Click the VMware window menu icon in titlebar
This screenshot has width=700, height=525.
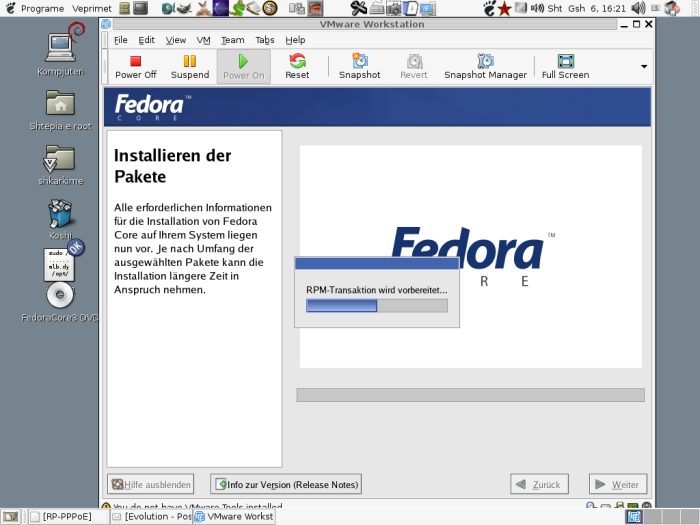106,24
